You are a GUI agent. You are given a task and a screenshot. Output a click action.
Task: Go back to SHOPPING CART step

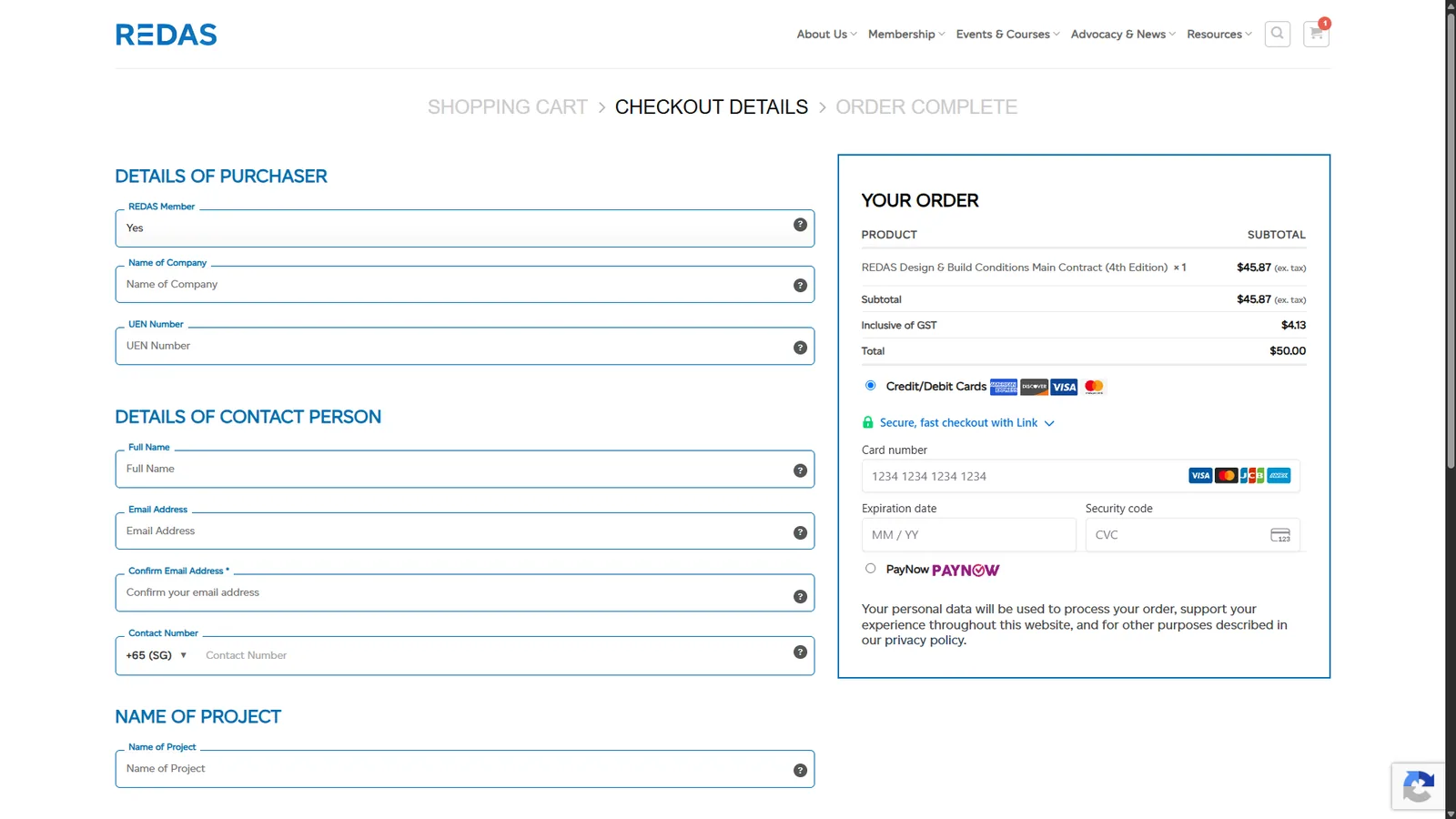pos(508,107)
